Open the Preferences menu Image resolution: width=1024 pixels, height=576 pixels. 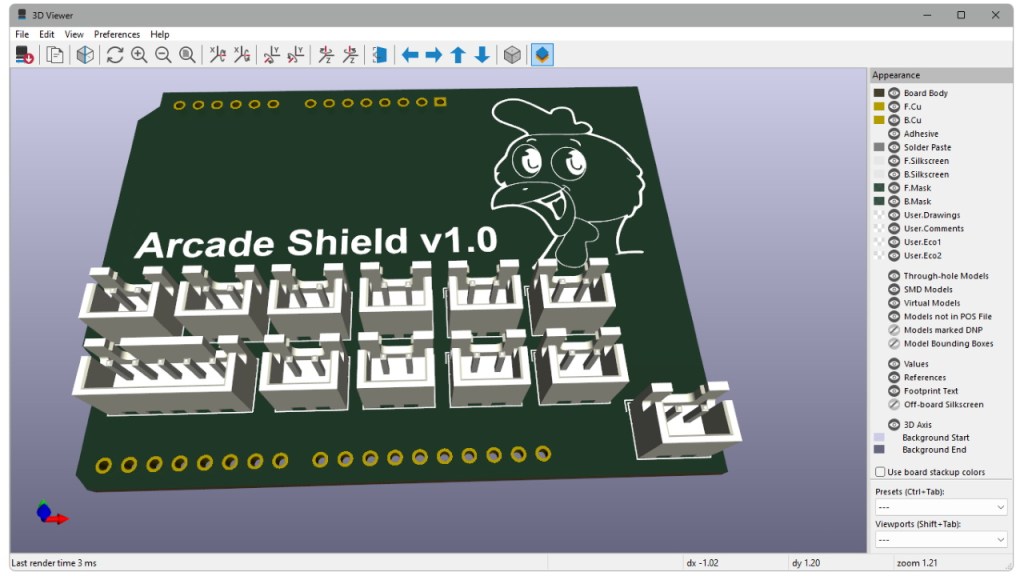(117, 33)
